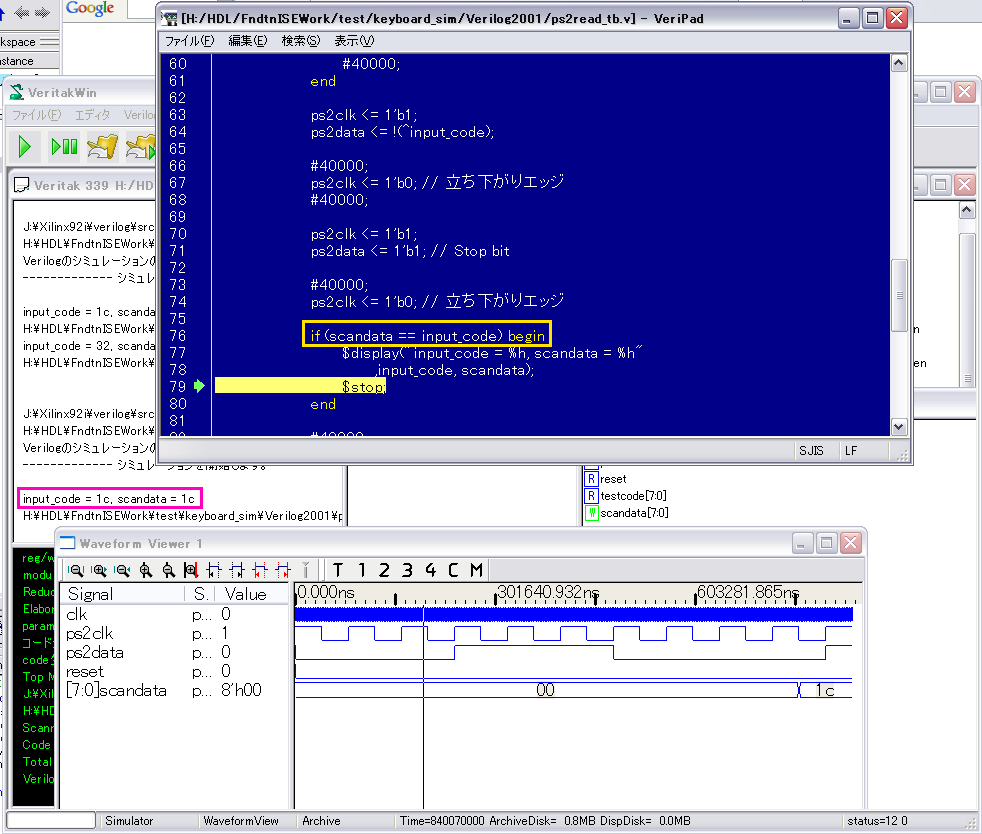Select the ps2clk signal row

point(175,634)
